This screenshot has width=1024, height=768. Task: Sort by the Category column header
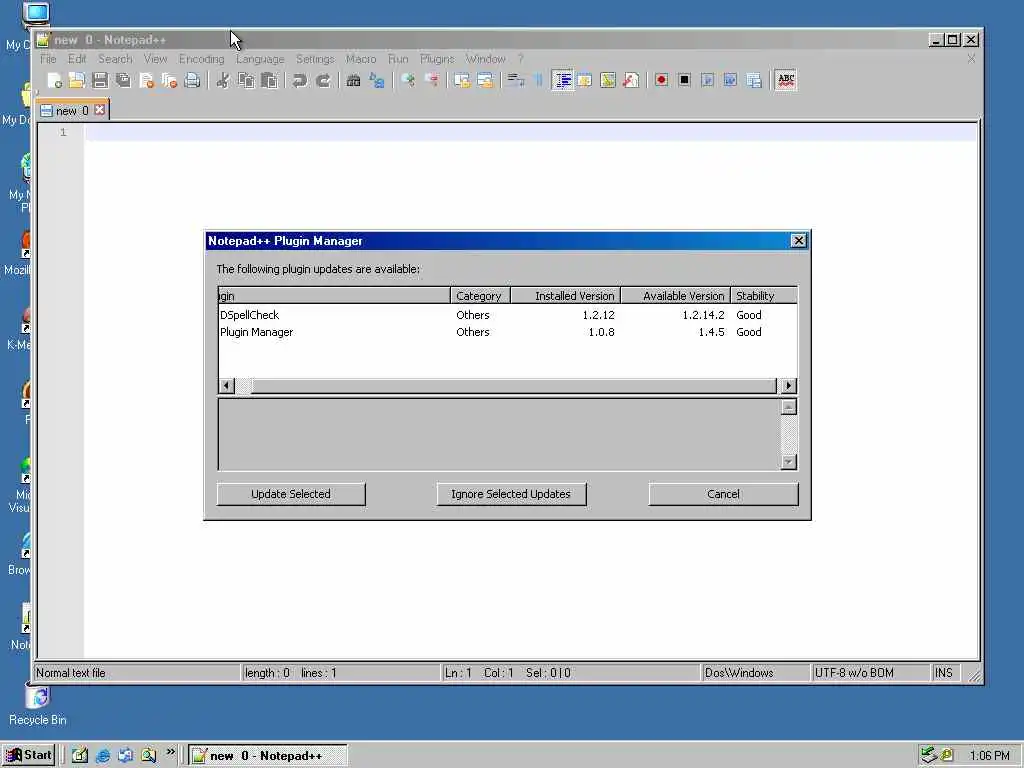[480, 296]
